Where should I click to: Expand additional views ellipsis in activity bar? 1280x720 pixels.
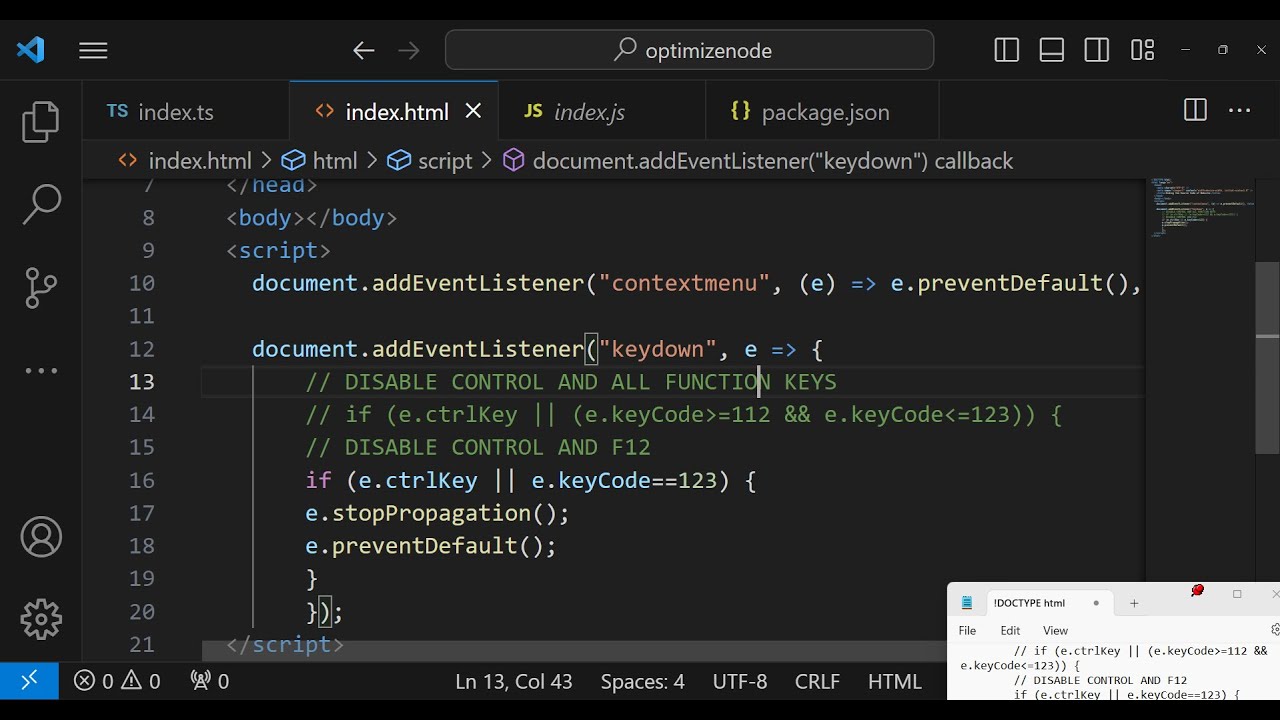coord(41,371)
